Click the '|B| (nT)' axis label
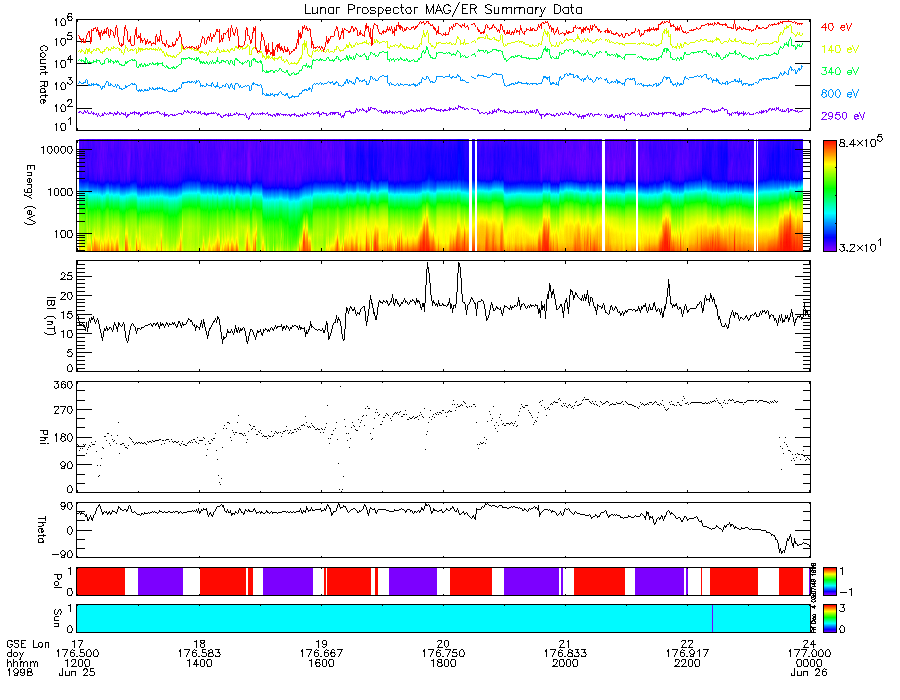900x700 pixels. 50,316
